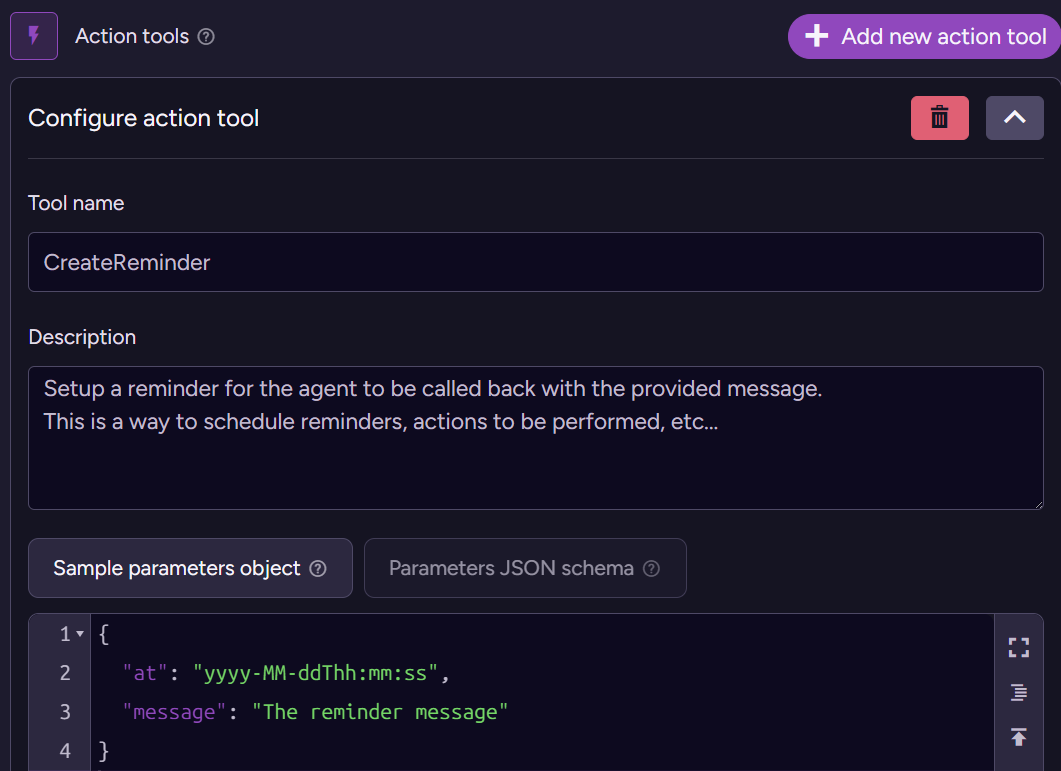Click the format code icon in editor
This screenshot has height=771, width=1061.
(x=1018, y=693)
